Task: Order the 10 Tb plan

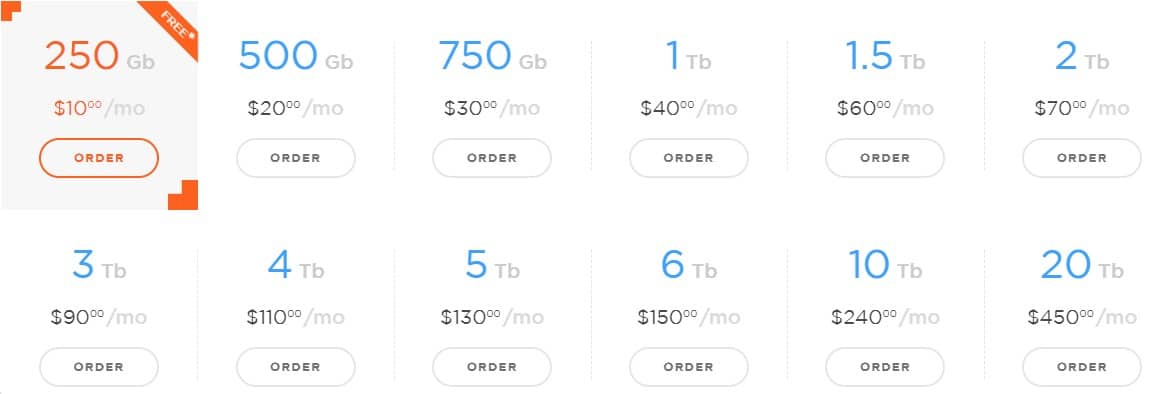Action: [x=885, y=367]
